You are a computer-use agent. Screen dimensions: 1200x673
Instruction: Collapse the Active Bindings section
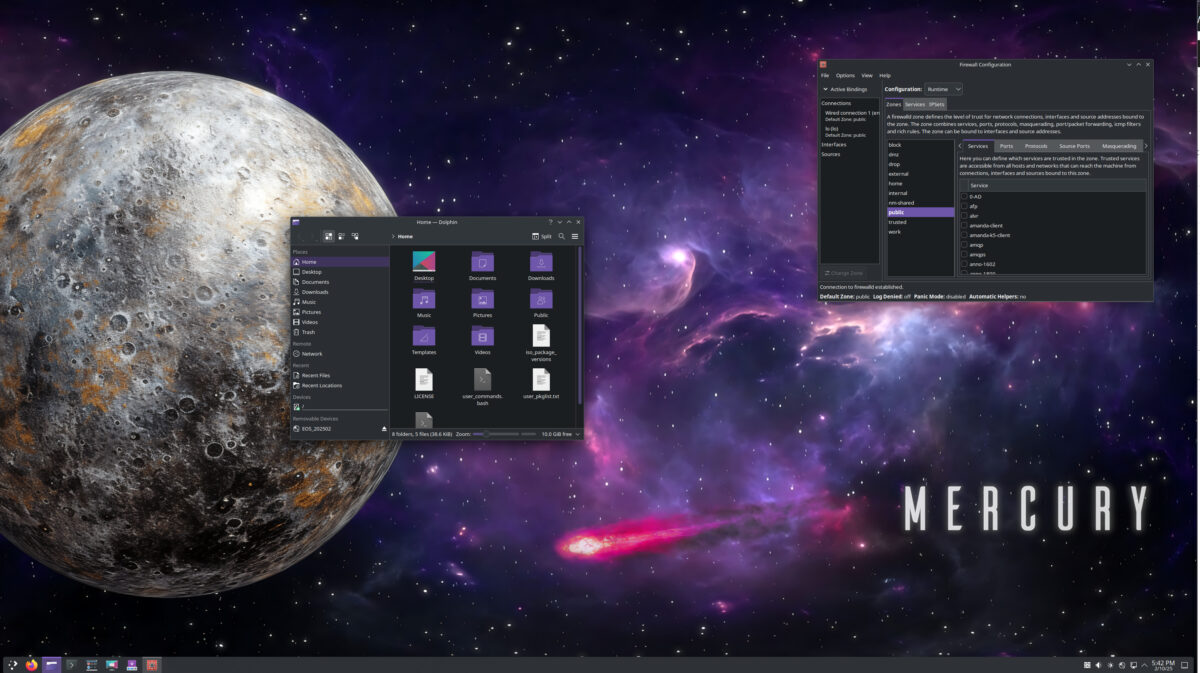(x=826, y=88)
